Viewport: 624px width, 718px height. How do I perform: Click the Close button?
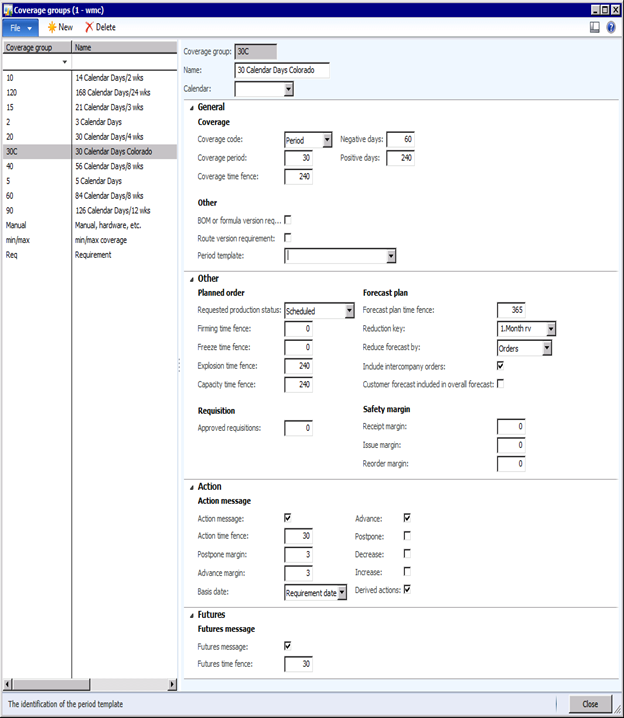590,704
